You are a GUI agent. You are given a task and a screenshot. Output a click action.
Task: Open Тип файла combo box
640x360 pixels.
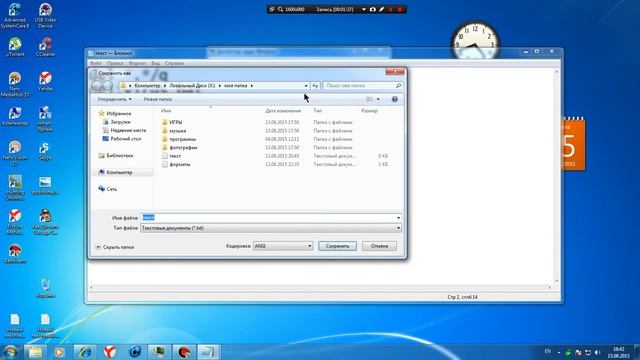(271, 228)
